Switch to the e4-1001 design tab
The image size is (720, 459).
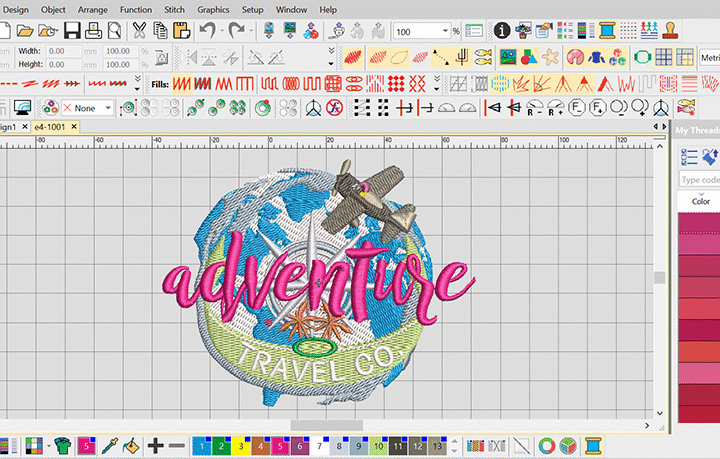pyautogui.click(x=50, y=127)
